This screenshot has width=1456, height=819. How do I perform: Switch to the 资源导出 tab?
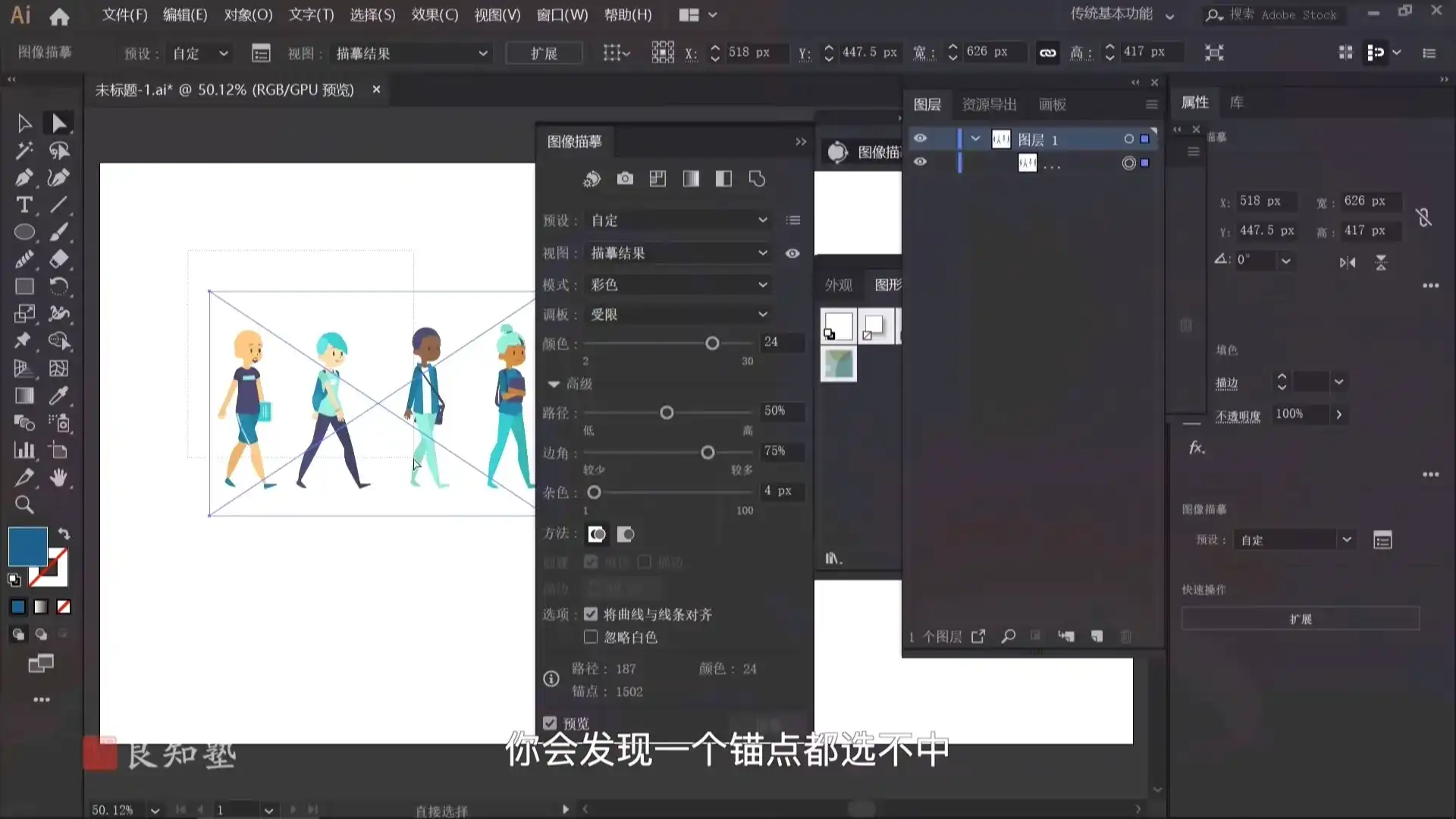pyautogui.click(x=988, y=105)
